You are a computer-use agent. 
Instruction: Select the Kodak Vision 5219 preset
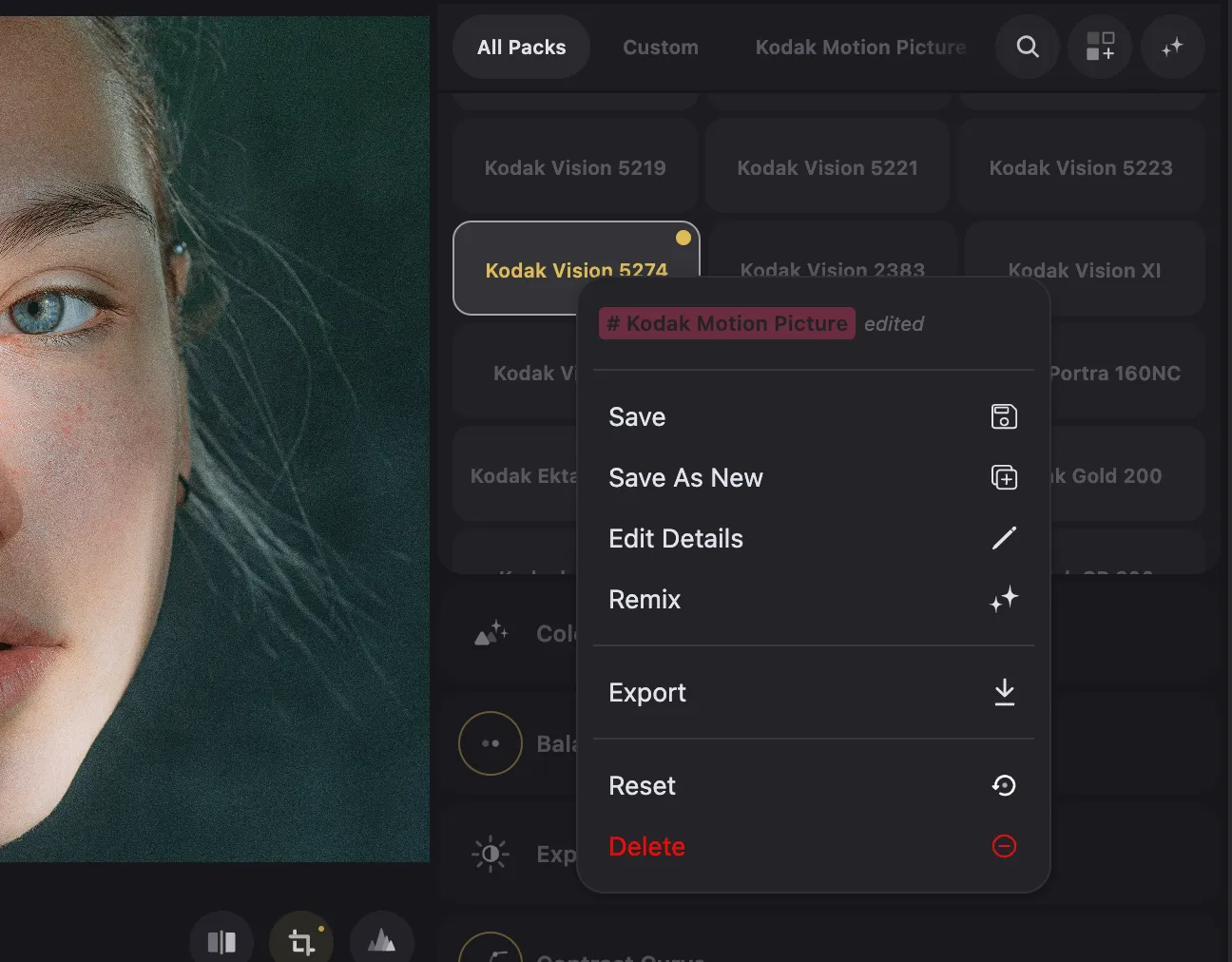point(575,167)
